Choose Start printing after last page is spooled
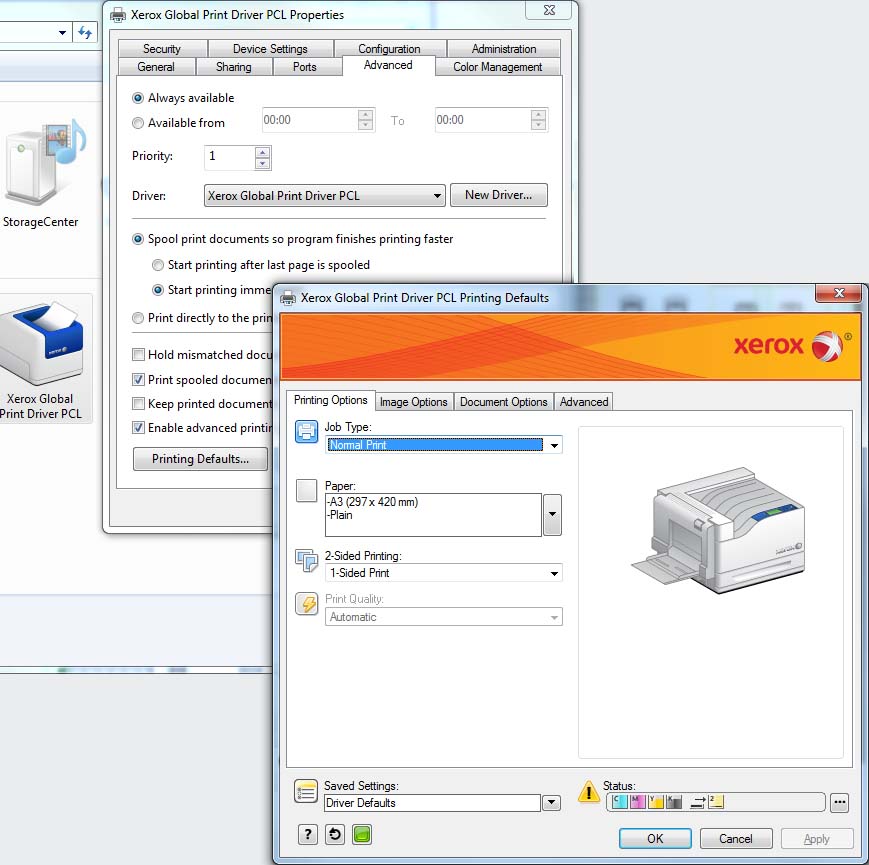869x865 pixels. (x=158, y=265)
